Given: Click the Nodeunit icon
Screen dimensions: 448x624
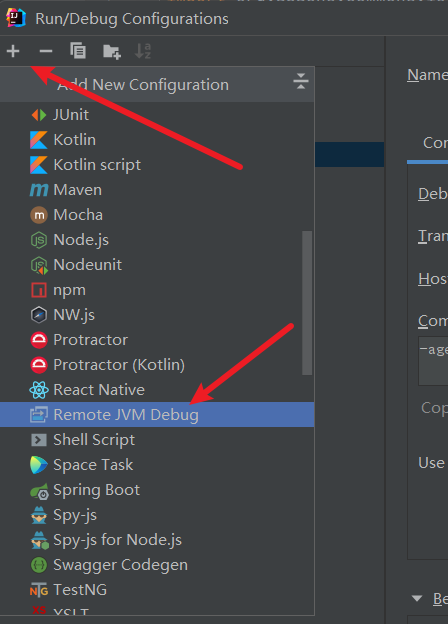Looking at the screenshot, I should coord(39,265).
